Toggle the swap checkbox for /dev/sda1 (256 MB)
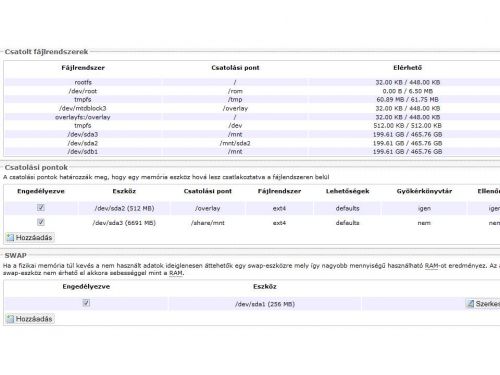The width and height of the screenshot is (500, 375). point(86,303)
